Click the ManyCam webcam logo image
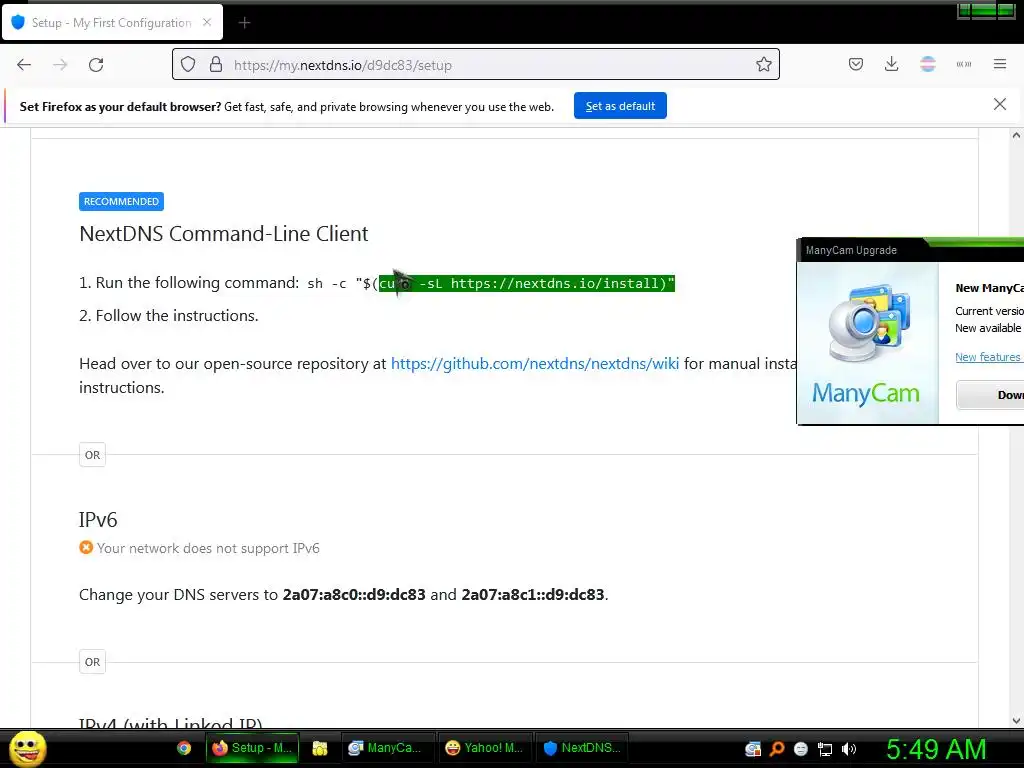 [867, 323]
